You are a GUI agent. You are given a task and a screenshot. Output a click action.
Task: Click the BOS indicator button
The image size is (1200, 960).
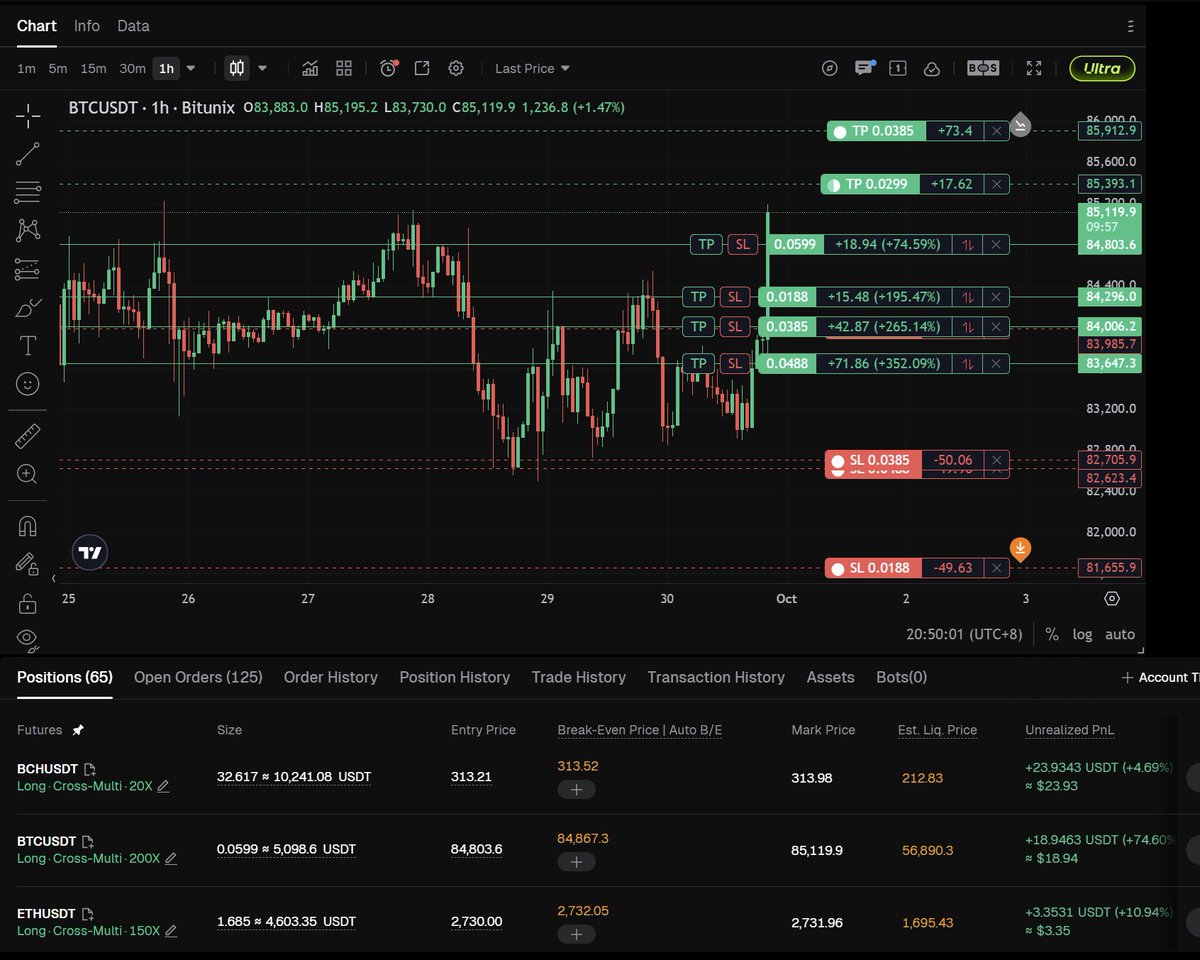[982, 68]
